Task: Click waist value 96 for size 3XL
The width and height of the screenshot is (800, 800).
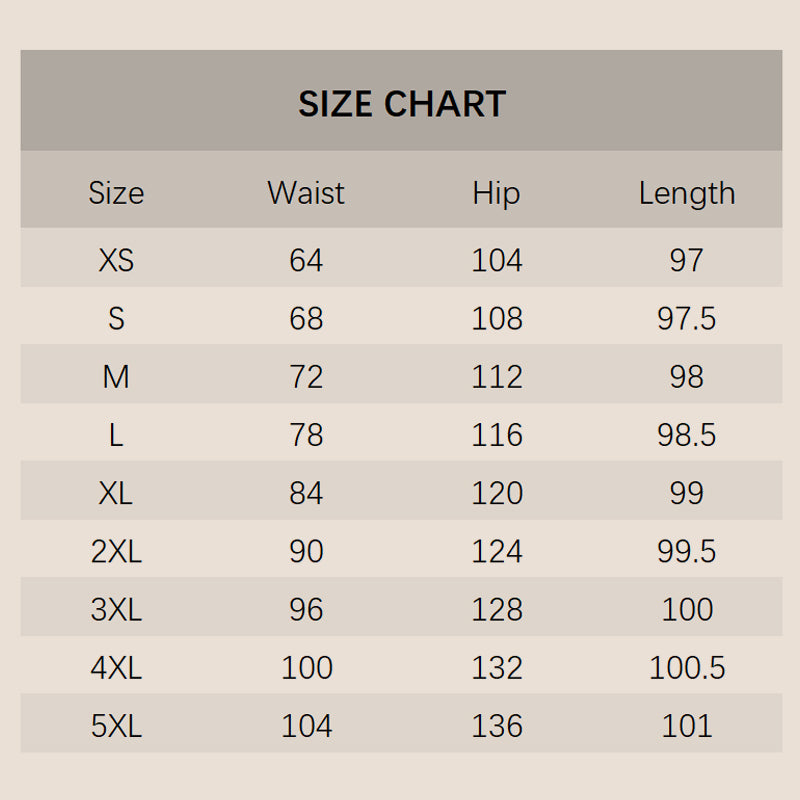Action: click(306, 609)
